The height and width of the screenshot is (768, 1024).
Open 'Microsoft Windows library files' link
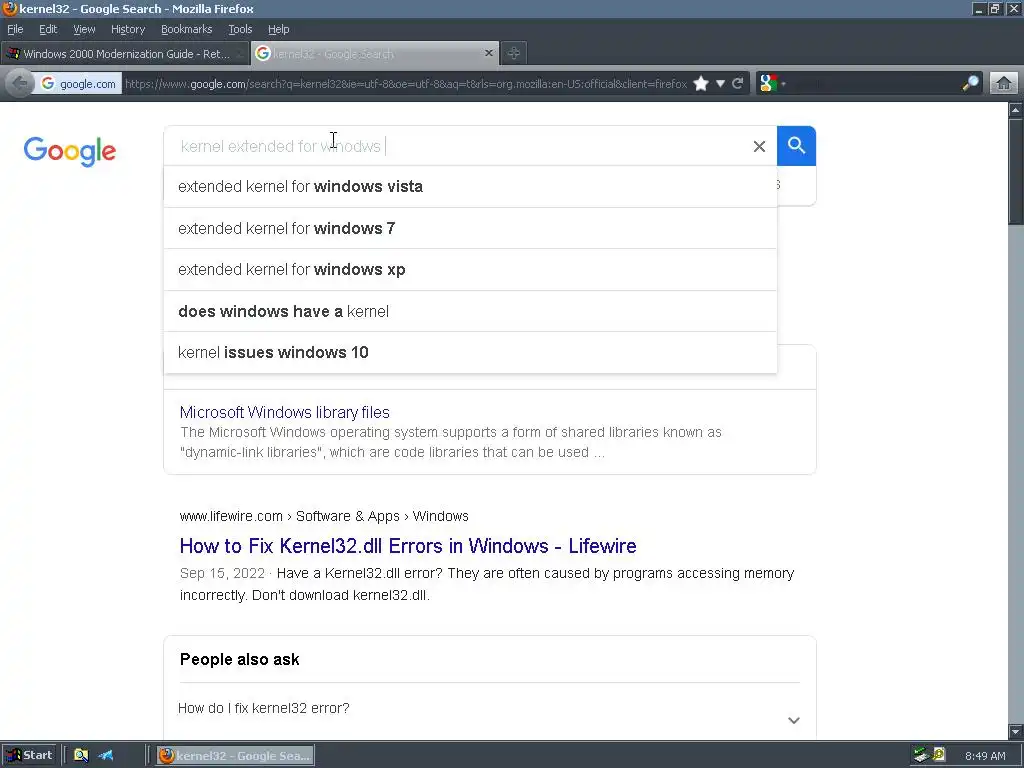[285, 412]
